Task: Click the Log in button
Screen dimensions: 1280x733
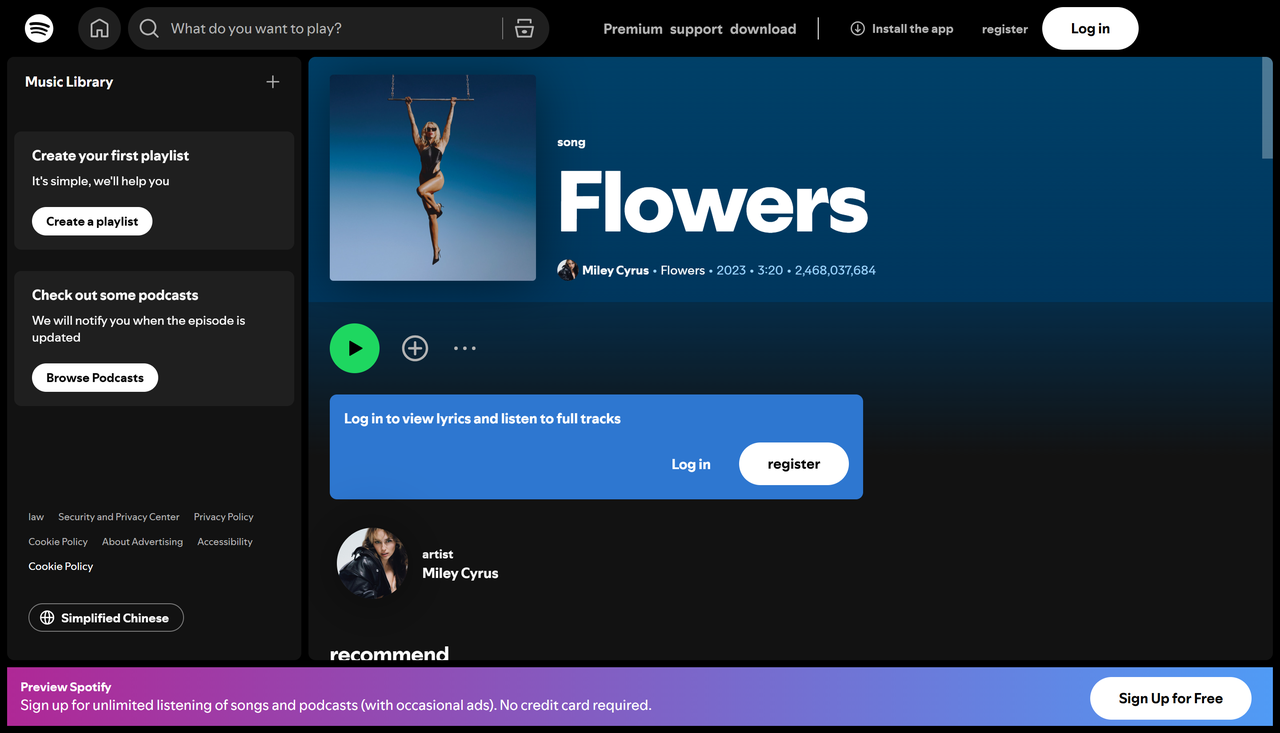Action: (x=1090, y=28)
